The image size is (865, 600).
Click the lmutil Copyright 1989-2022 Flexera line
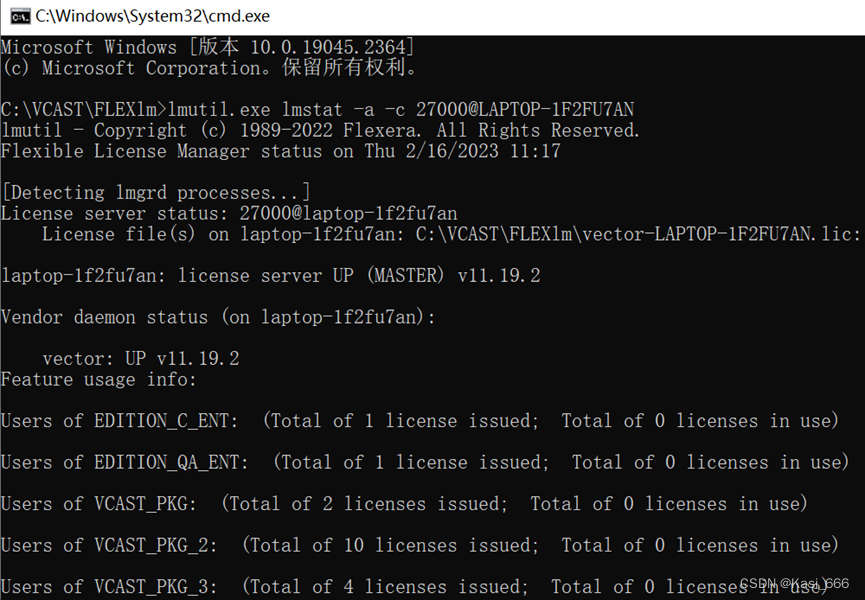(x=320, y=130)
